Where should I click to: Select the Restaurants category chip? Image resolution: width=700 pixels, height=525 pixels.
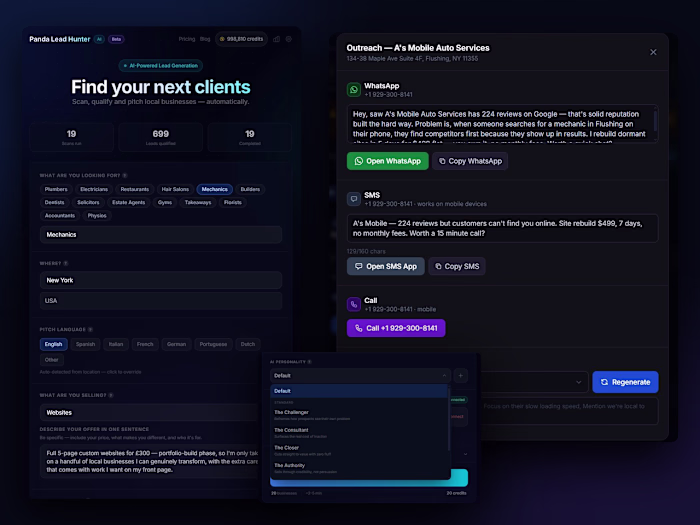tap(135, 189)
